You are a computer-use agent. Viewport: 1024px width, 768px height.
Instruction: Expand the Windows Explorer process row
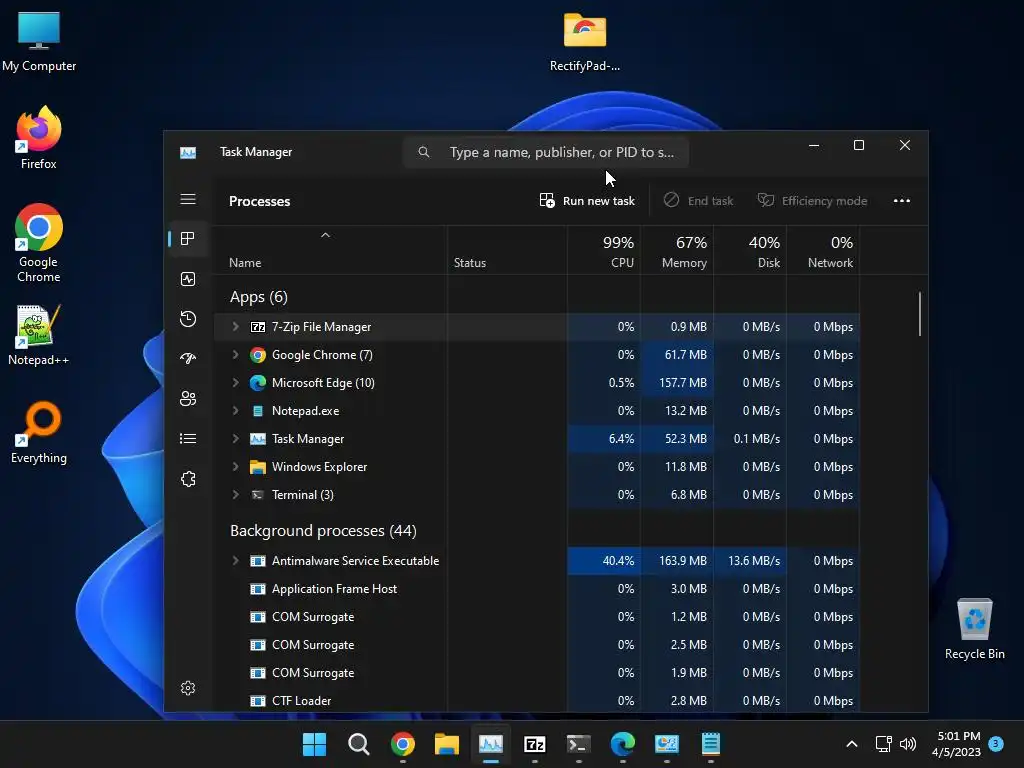point(236,467)
